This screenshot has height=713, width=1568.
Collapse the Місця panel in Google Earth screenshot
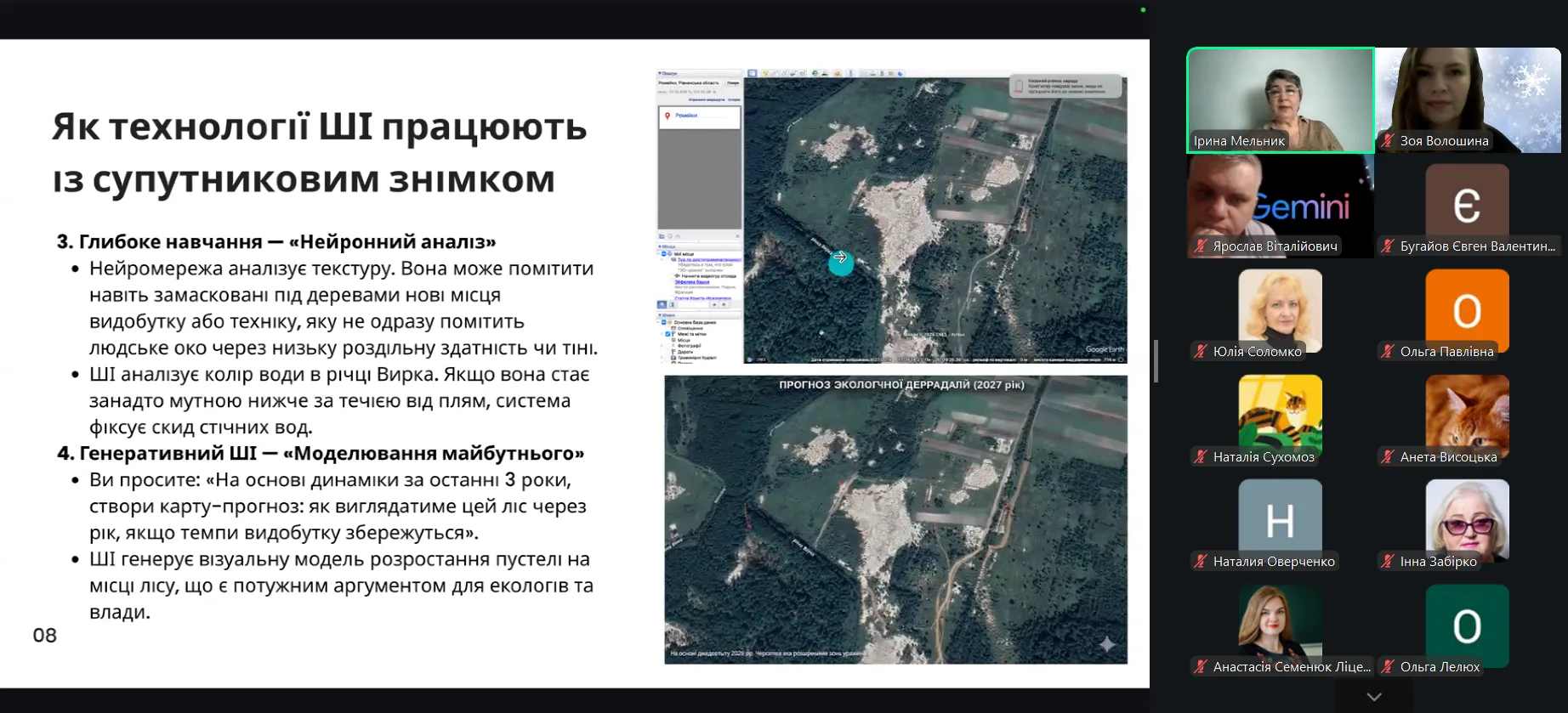point(660,246)
